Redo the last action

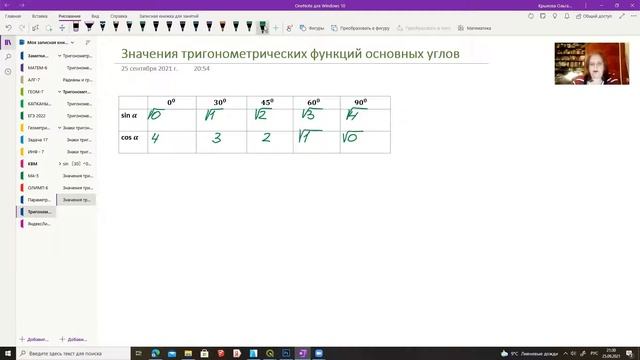(22, 28)
